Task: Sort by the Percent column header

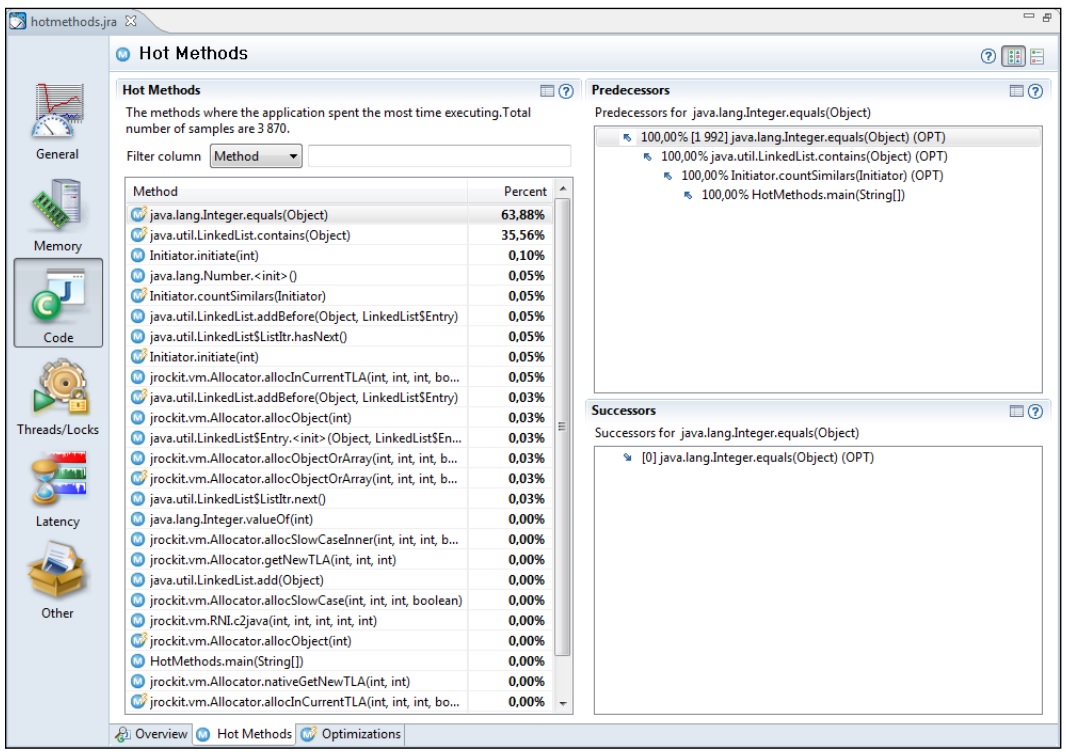Action: [511, 192]
